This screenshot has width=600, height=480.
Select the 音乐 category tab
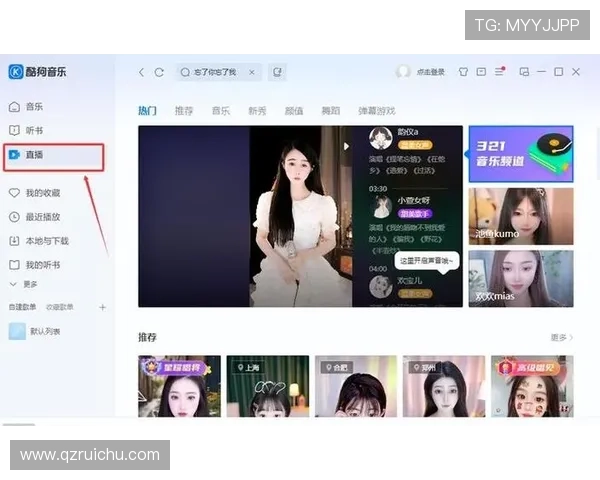click(221, 111)
